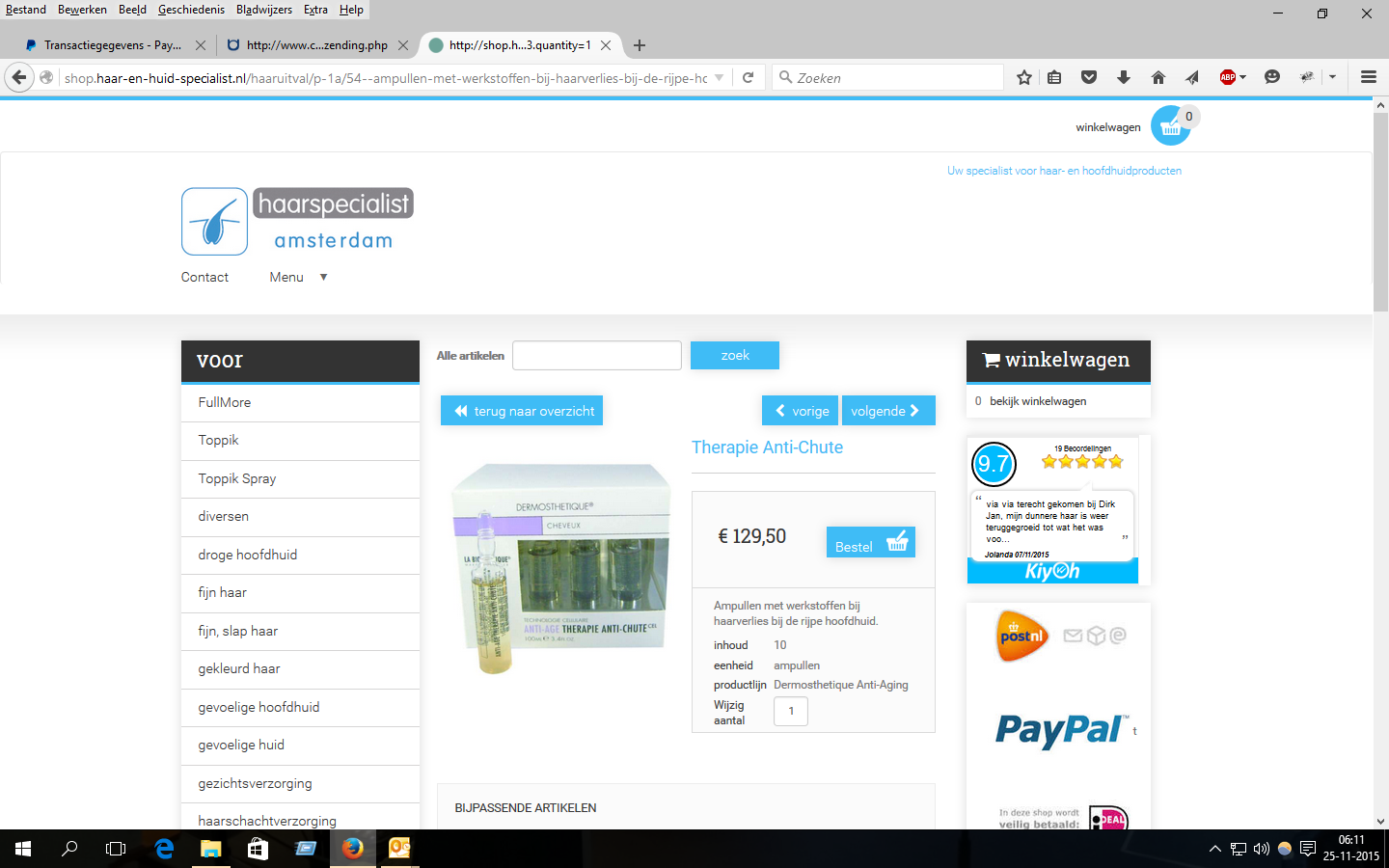The width and height of the screenshot is (1389, 868).
Task: Open Outlook from taskbar
Action: click(x=399, y=849)
